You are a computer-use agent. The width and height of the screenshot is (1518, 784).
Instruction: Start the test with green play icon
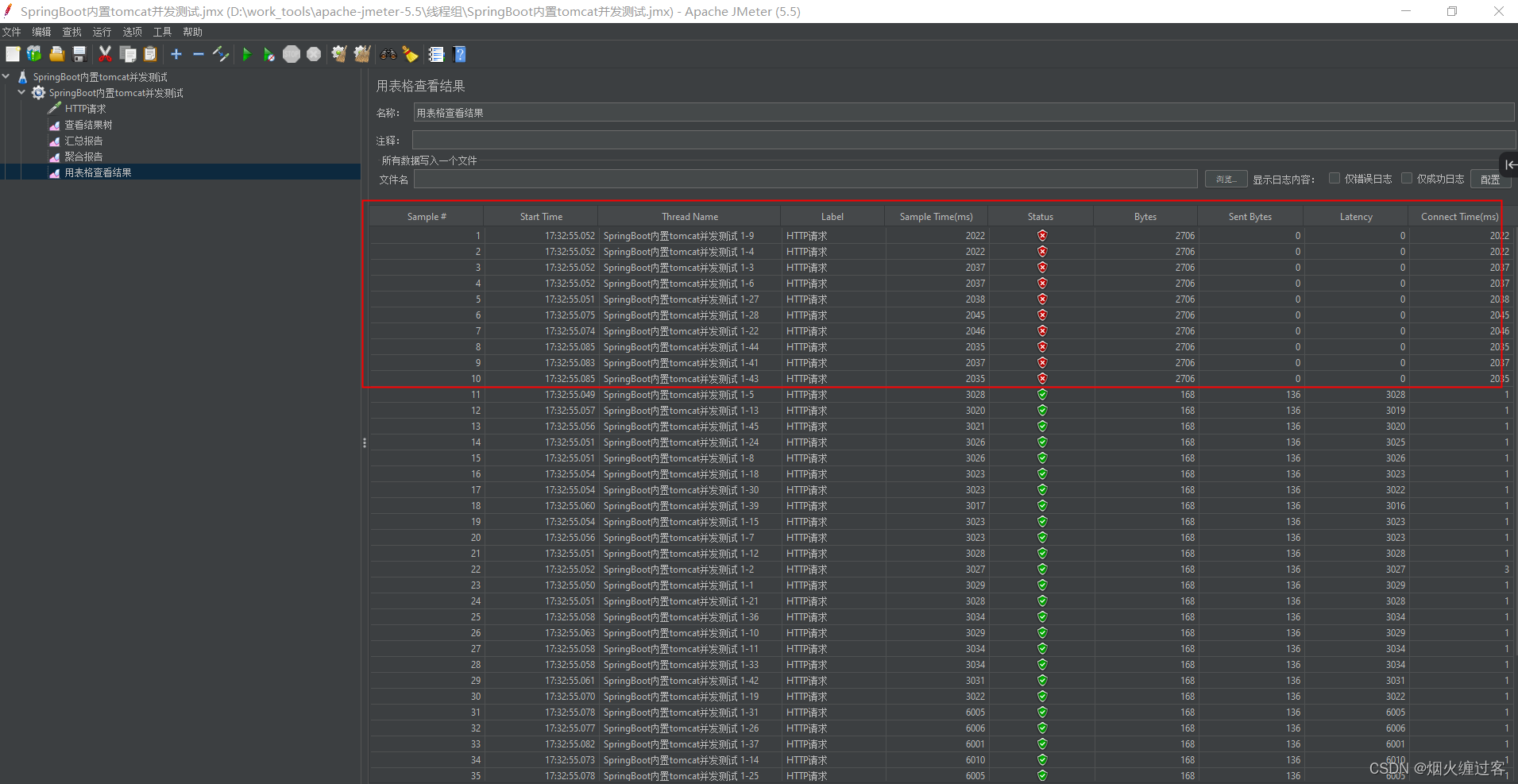tap(247, 54)
